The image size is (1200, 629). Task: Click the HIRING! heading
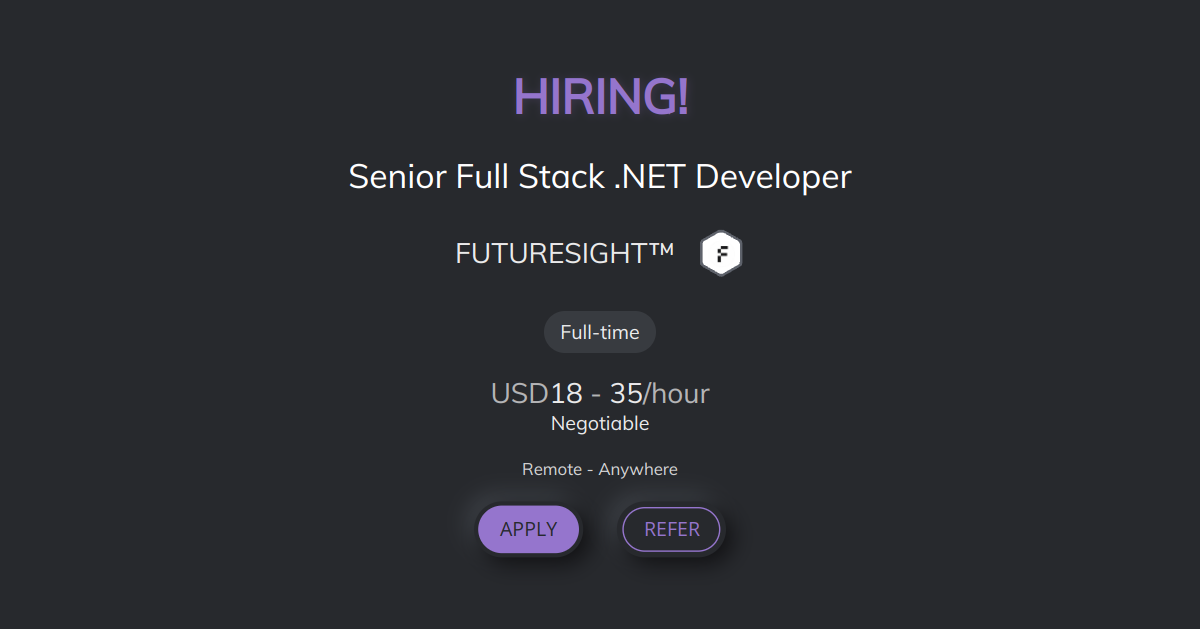(599, 97)
